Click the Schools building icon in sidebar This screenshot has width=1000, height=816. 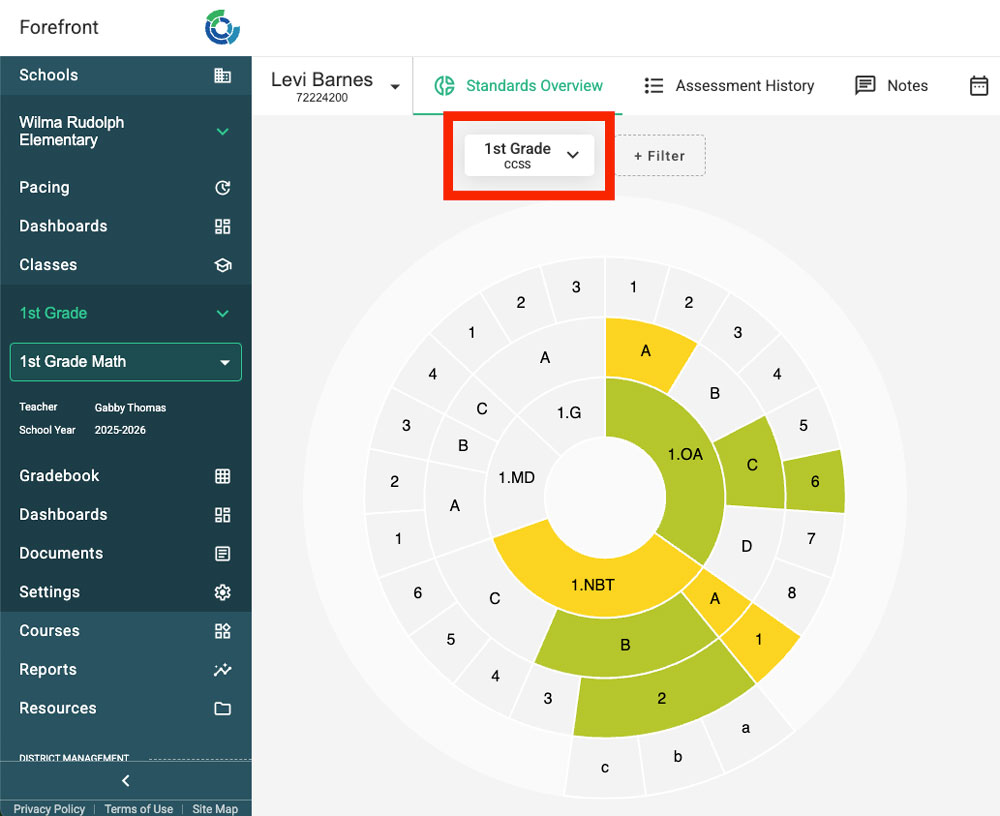click(222, 76)
